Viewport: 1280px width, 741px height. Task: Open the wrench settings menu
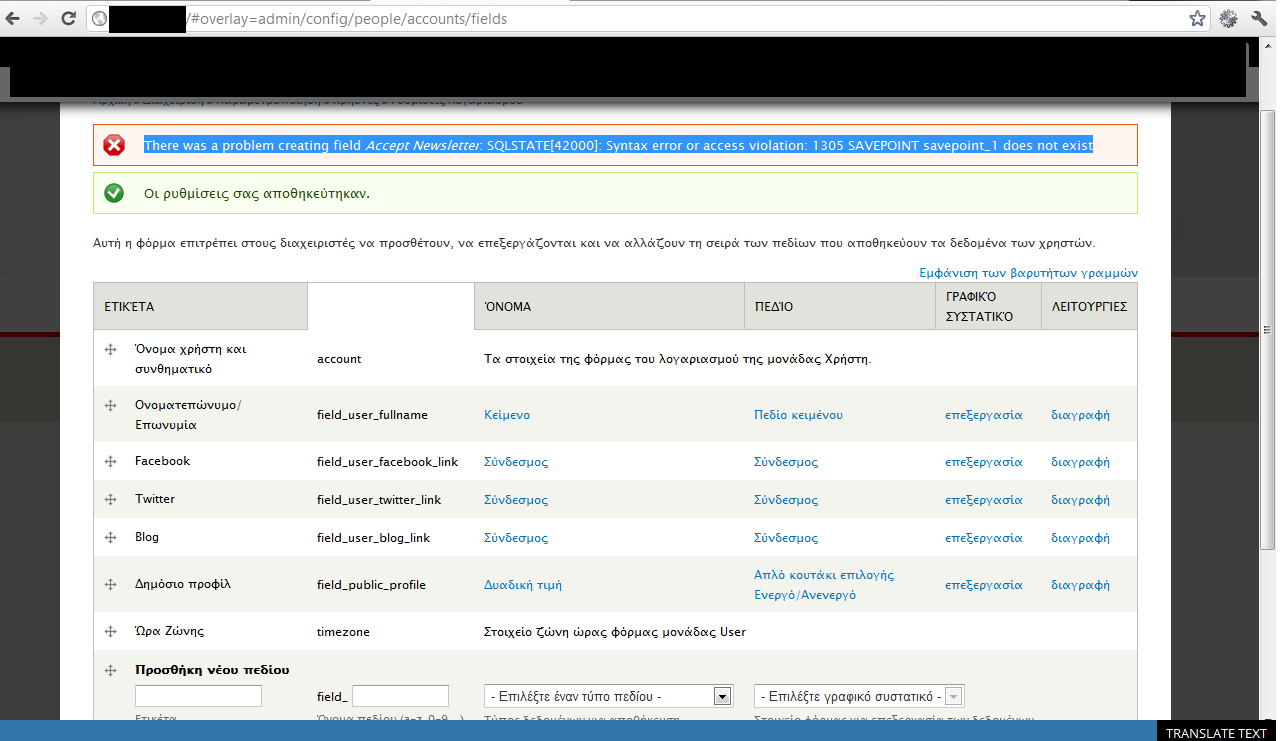[x=1259, y=18]
